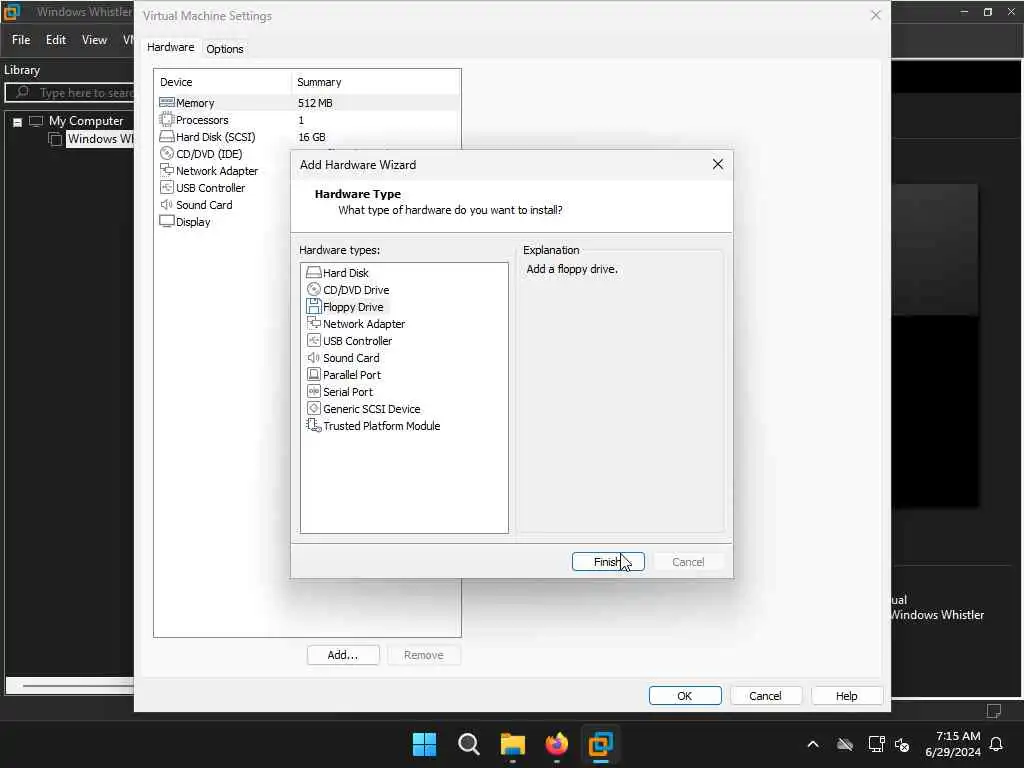Click Network Adapter icon in device list
This screenshot has height=768, width=1024.
click(x=167, y=170)
